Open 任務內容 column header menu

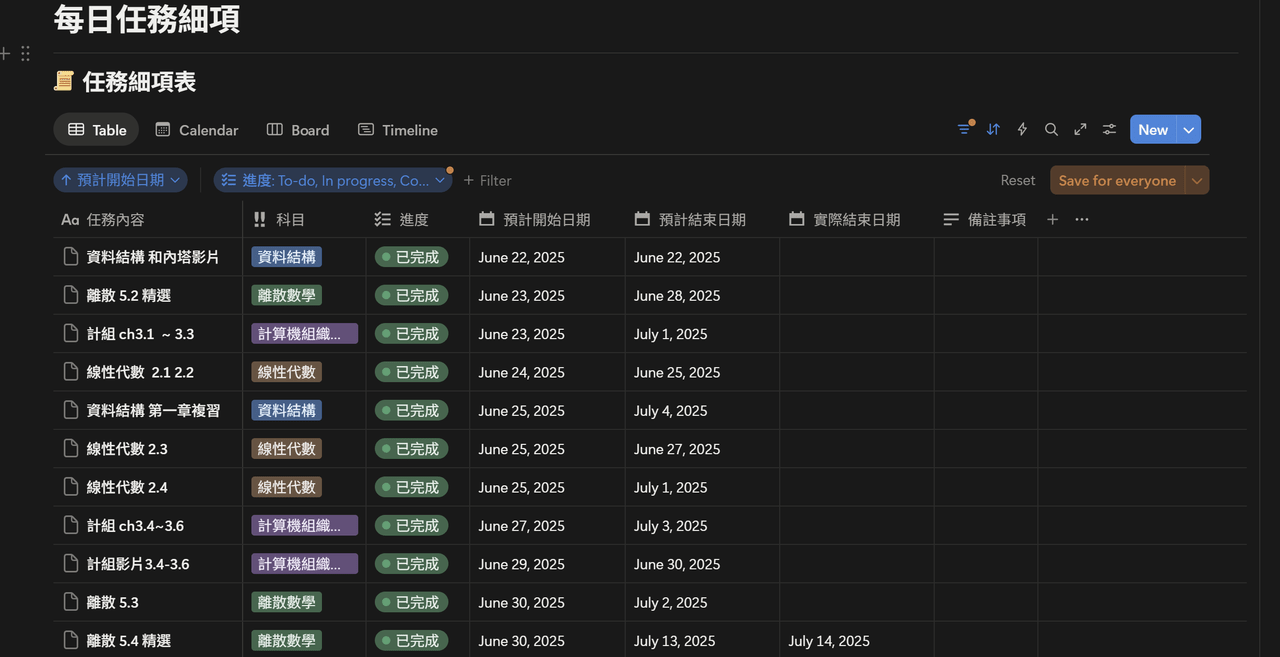click(147, 219)
